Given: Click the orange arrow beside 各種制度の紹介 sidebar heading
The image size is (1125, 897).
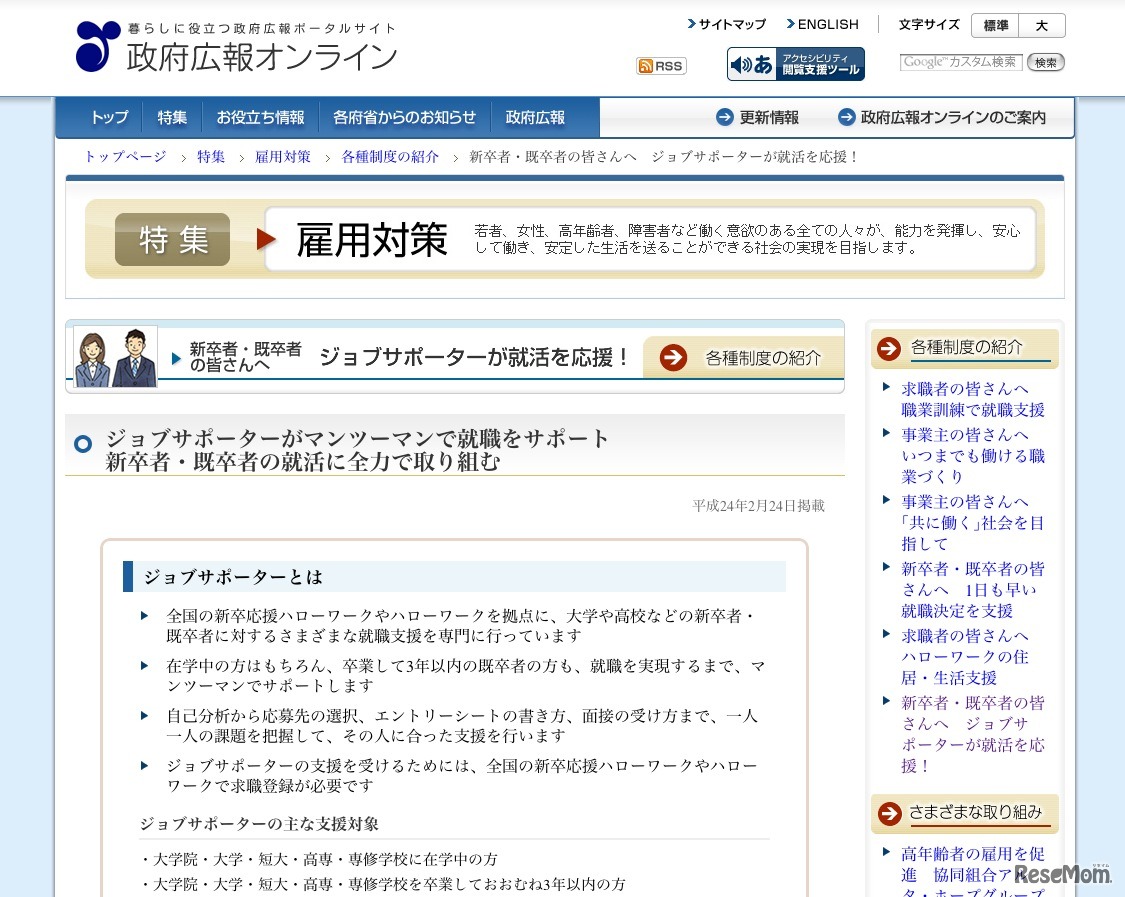Looking at the screenshot, I should (x=888, y=348).
